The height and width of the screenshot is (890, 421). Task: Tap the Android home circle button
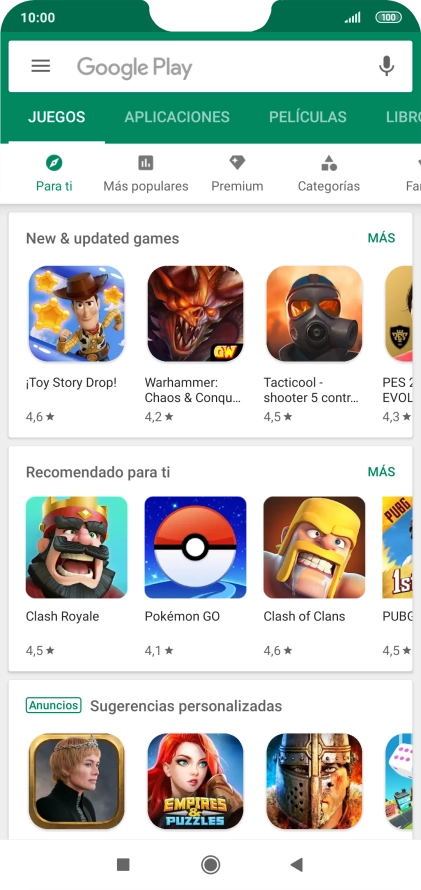(210, 864)
